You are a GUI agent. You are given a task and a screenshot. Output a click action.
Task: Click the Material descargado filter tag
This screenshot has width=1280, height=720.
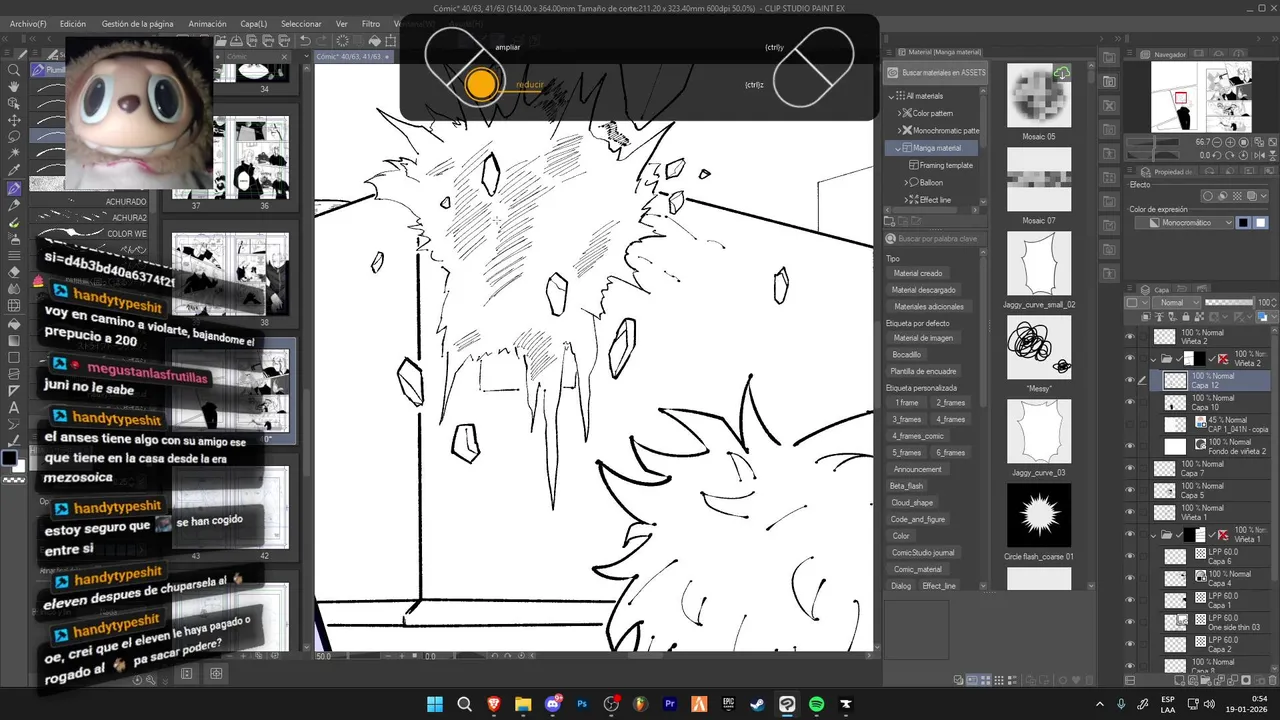(924, 290)
